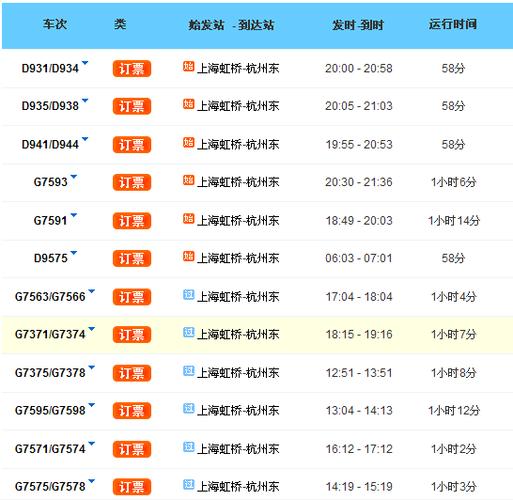Viewport: 513px width, 500px height.
Task: Click the 过 pass-through icon in the G7575/G7578 row
Action: [x=188, y=484]
